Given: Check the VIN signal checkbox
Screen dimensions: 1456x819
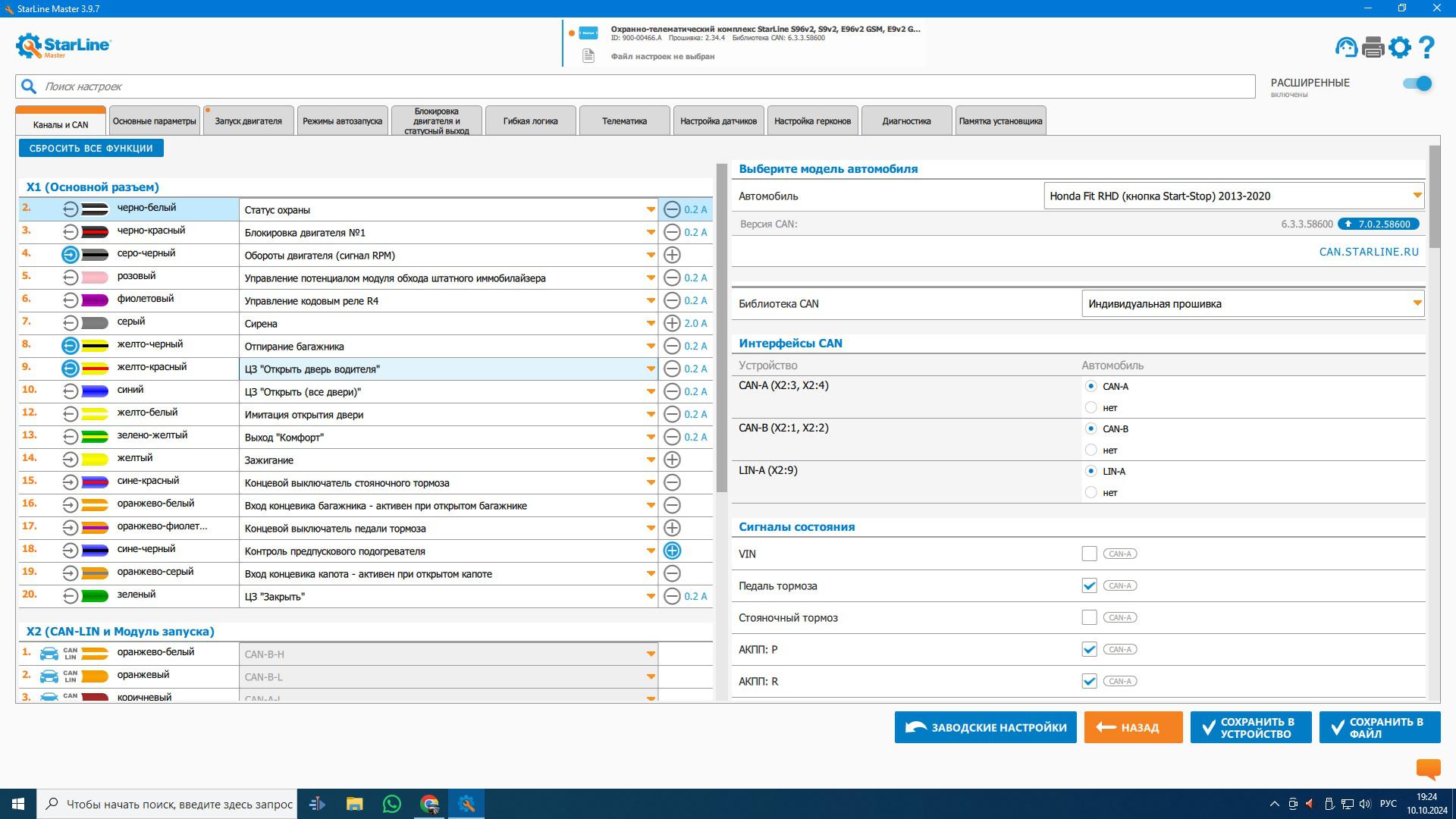Looking at the screenshot, I should [x=1089, y=554].
